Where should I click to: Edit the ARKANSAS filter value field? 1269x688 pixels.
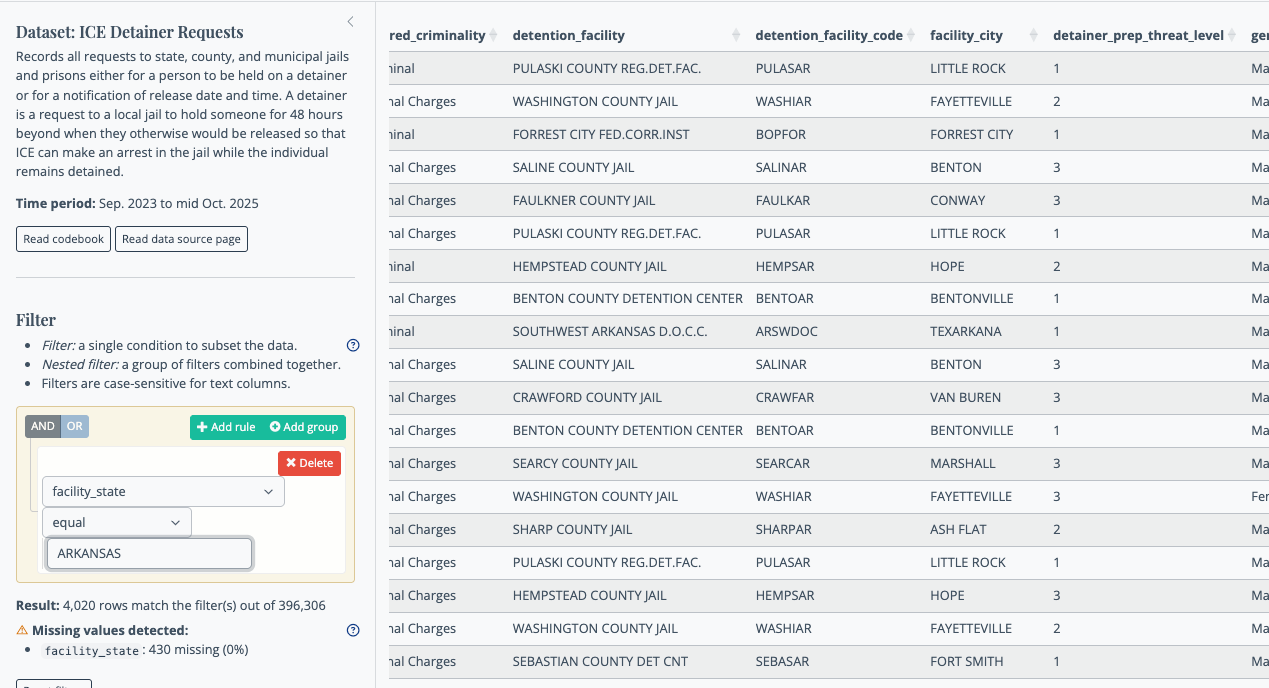tap(149, 553)
